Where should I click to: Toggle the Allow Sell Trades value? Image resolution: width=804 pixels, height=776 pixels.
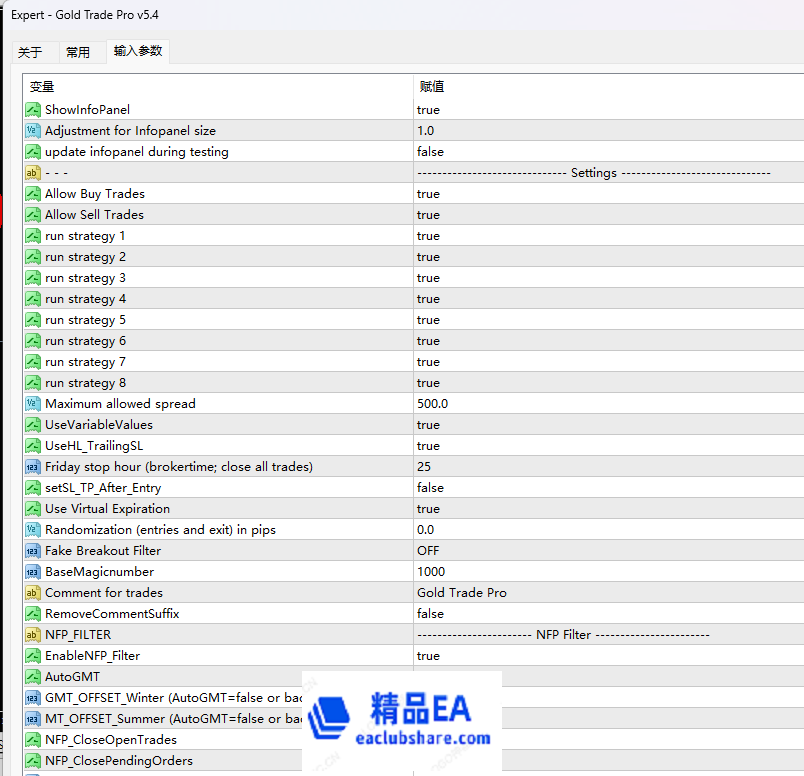pos(428,215)
